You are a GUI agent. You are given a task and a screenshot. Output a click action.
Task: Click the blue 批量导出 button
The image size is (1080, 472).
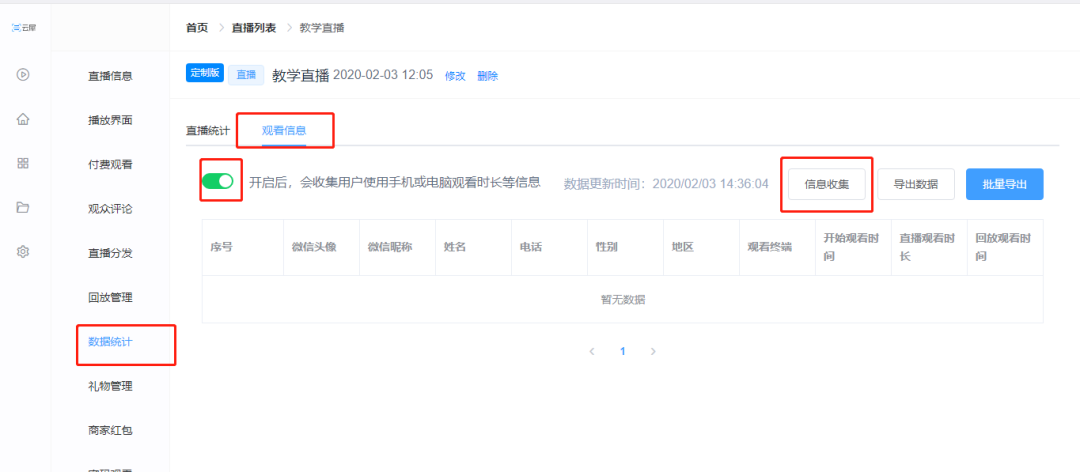(x=1004, y=184)
